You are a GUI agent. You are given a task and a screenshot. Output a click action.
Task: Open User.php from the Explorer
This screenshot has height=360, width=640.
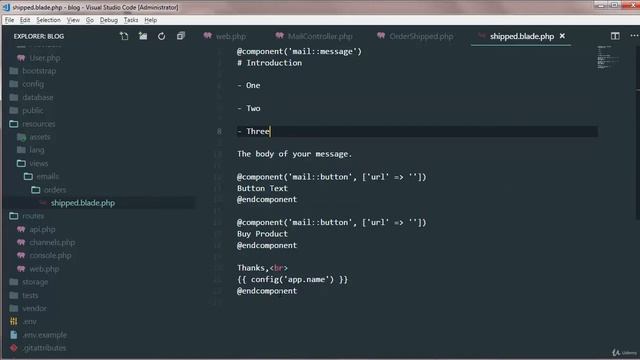pyautogui.click(x=45, y=58)
